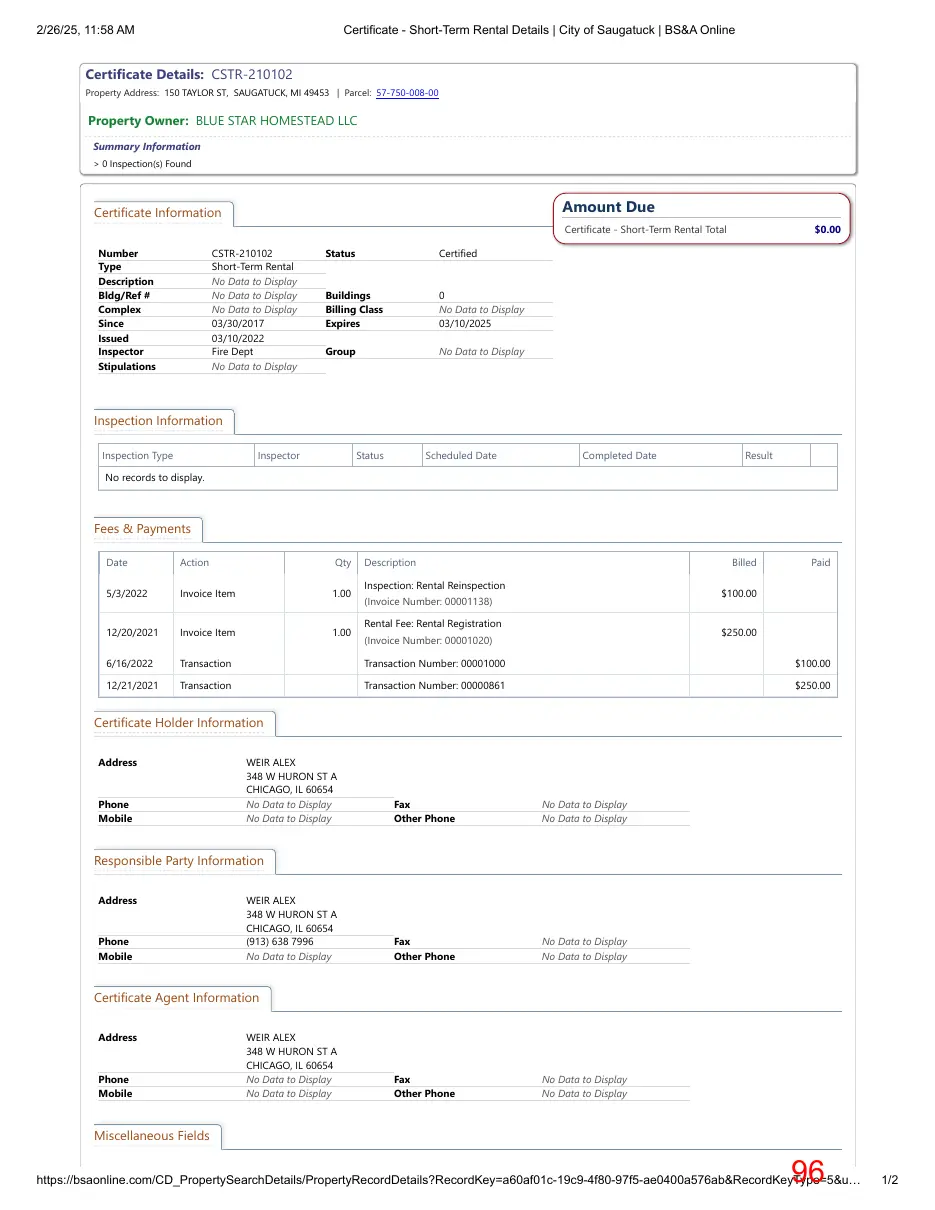
Task: Click the bsaonline.com URL in page footer
Action: click(x=448, y=1180)
